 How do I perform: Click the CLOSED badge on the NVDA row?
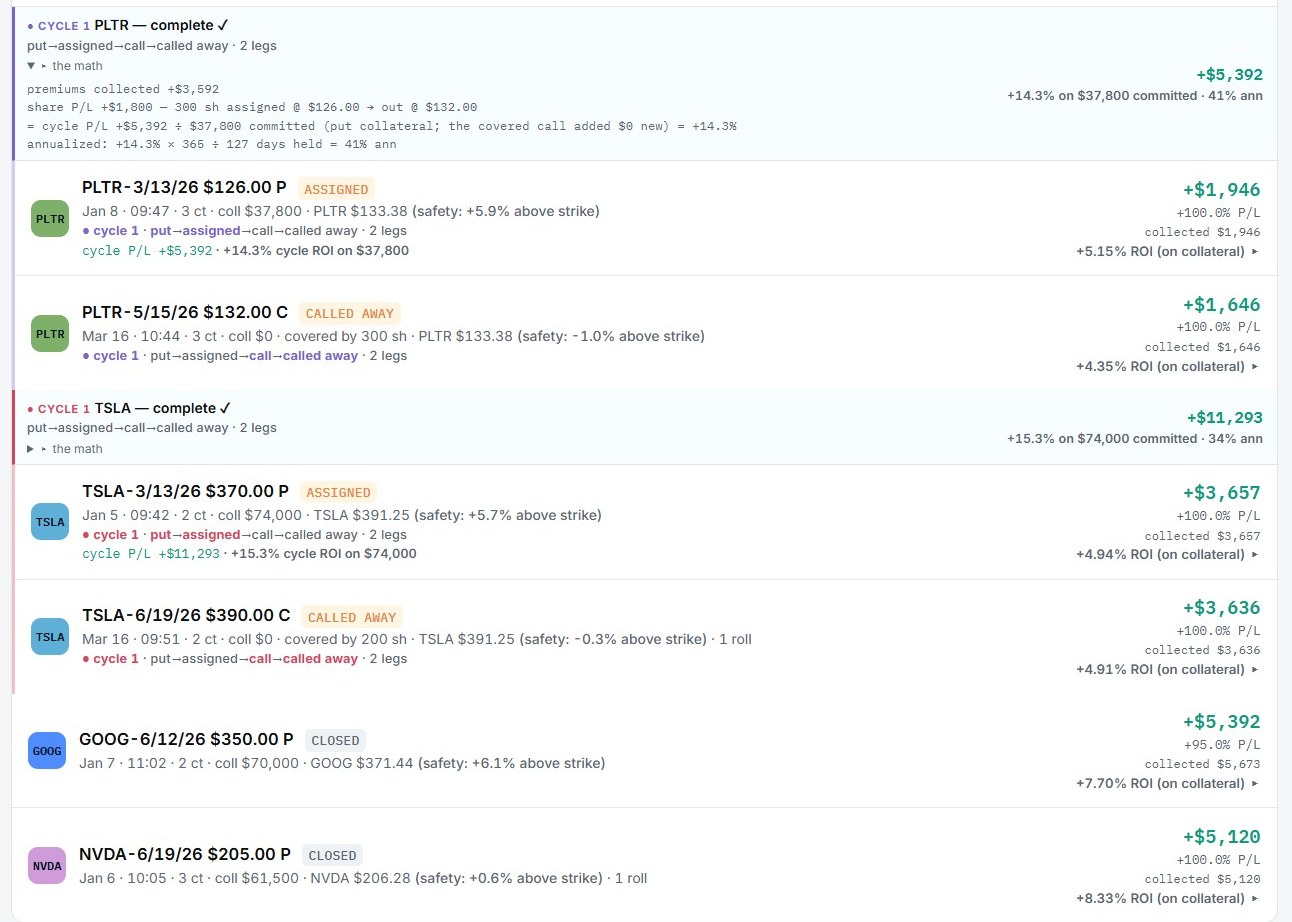pyautogui.click(x=332, y=856)
